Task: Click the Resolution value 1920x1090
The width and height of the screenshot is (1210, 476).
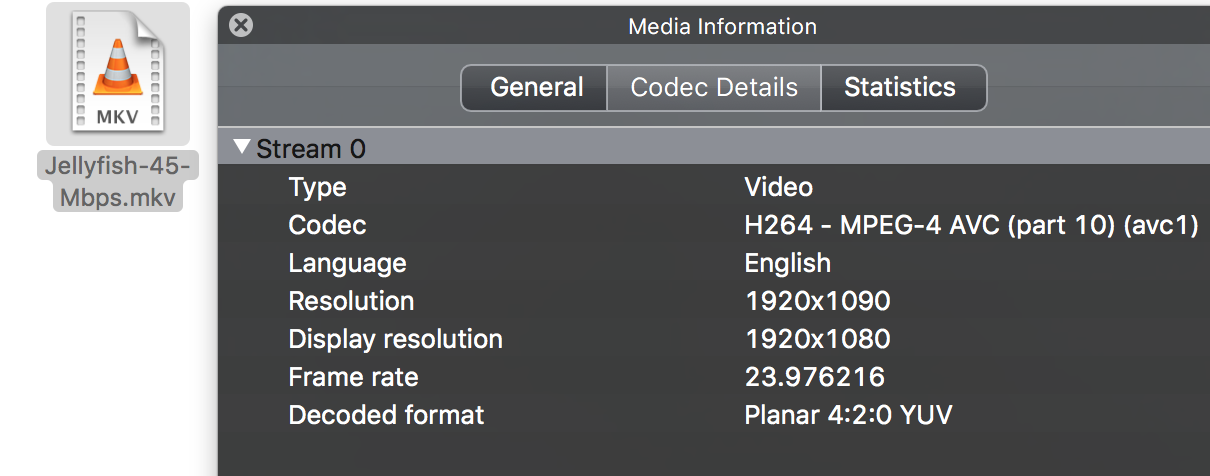Action: coord(817,301)
